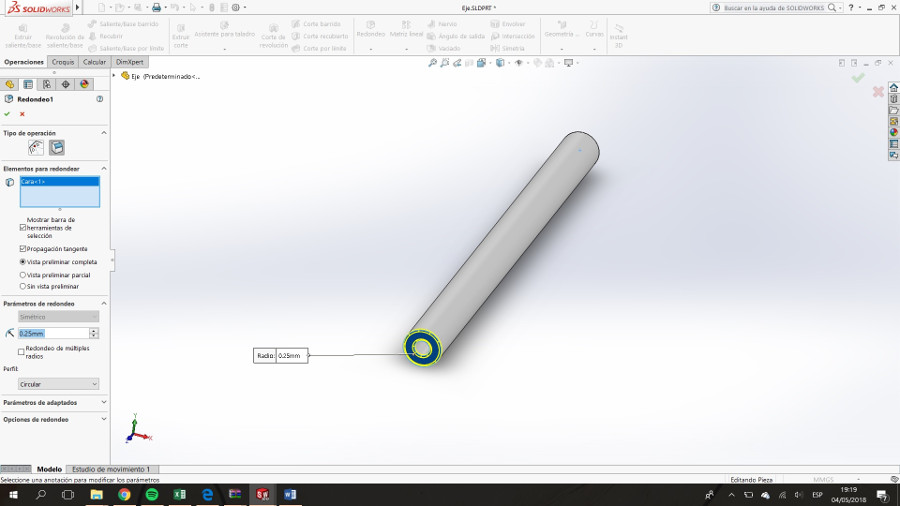
Task: Switch to Estudio de movimiento 1 tab
Action: click(x=111, y=469)
